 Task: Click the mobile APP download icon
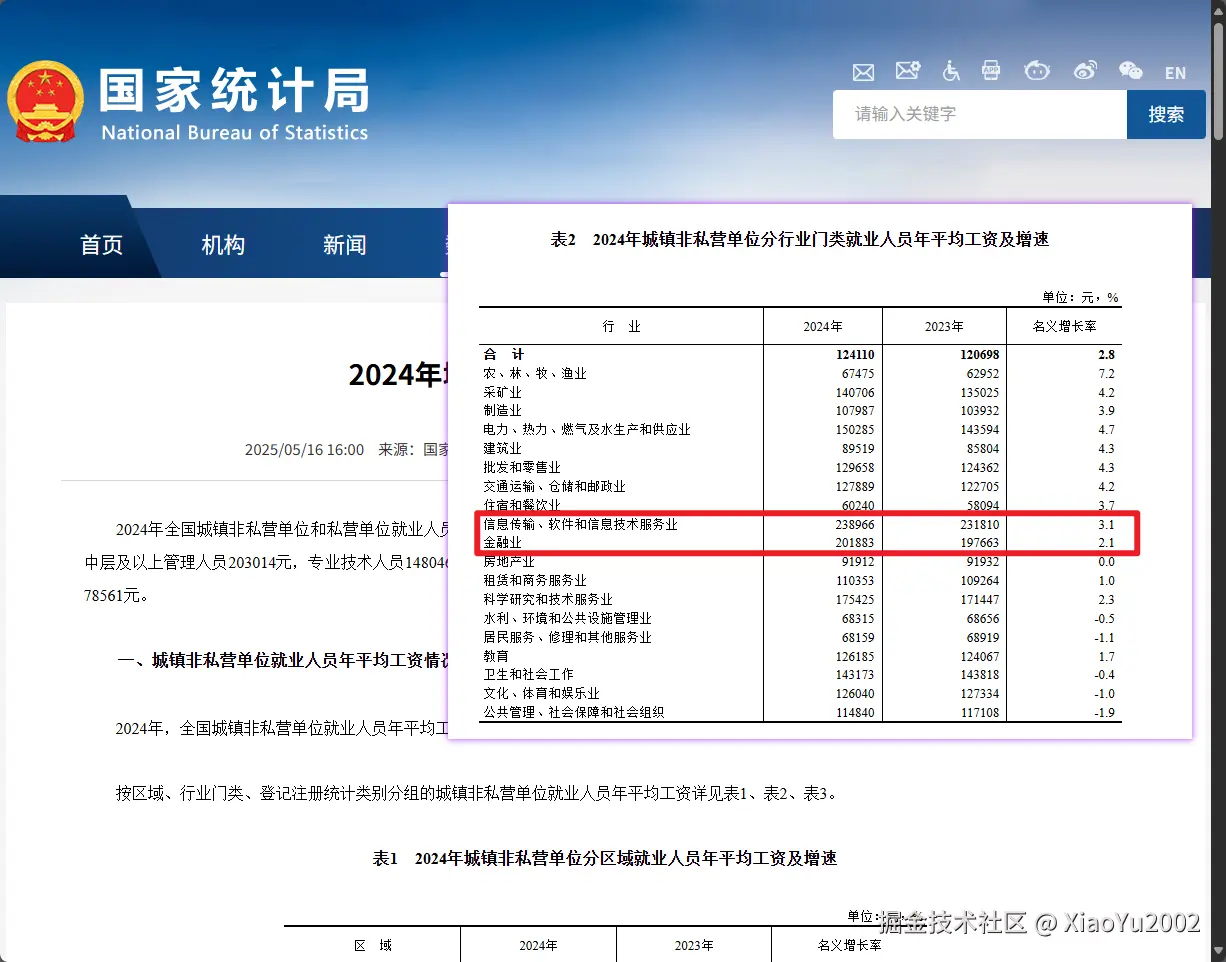(x=991, y=70)
